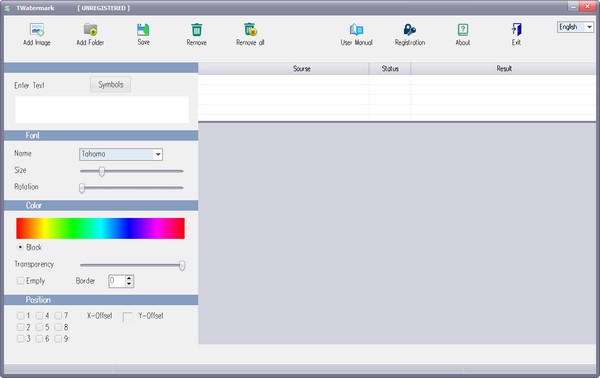Open the English language dropdown
This screenshot has height=378, width=600.
click(x=589, y=27)
